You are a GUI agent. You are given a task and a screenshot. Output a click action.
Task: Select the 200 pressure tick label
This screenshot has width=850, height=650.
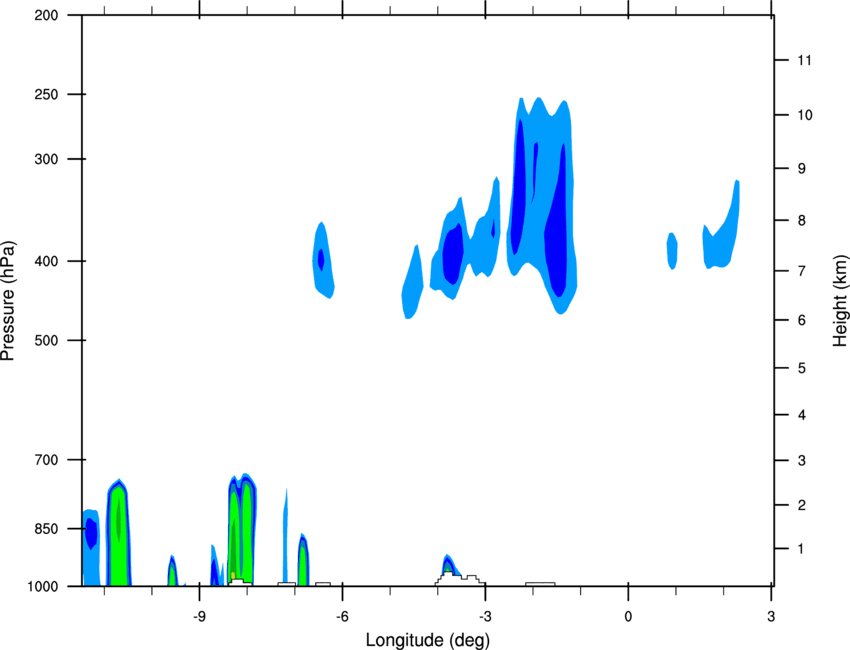tap(46, 15)
